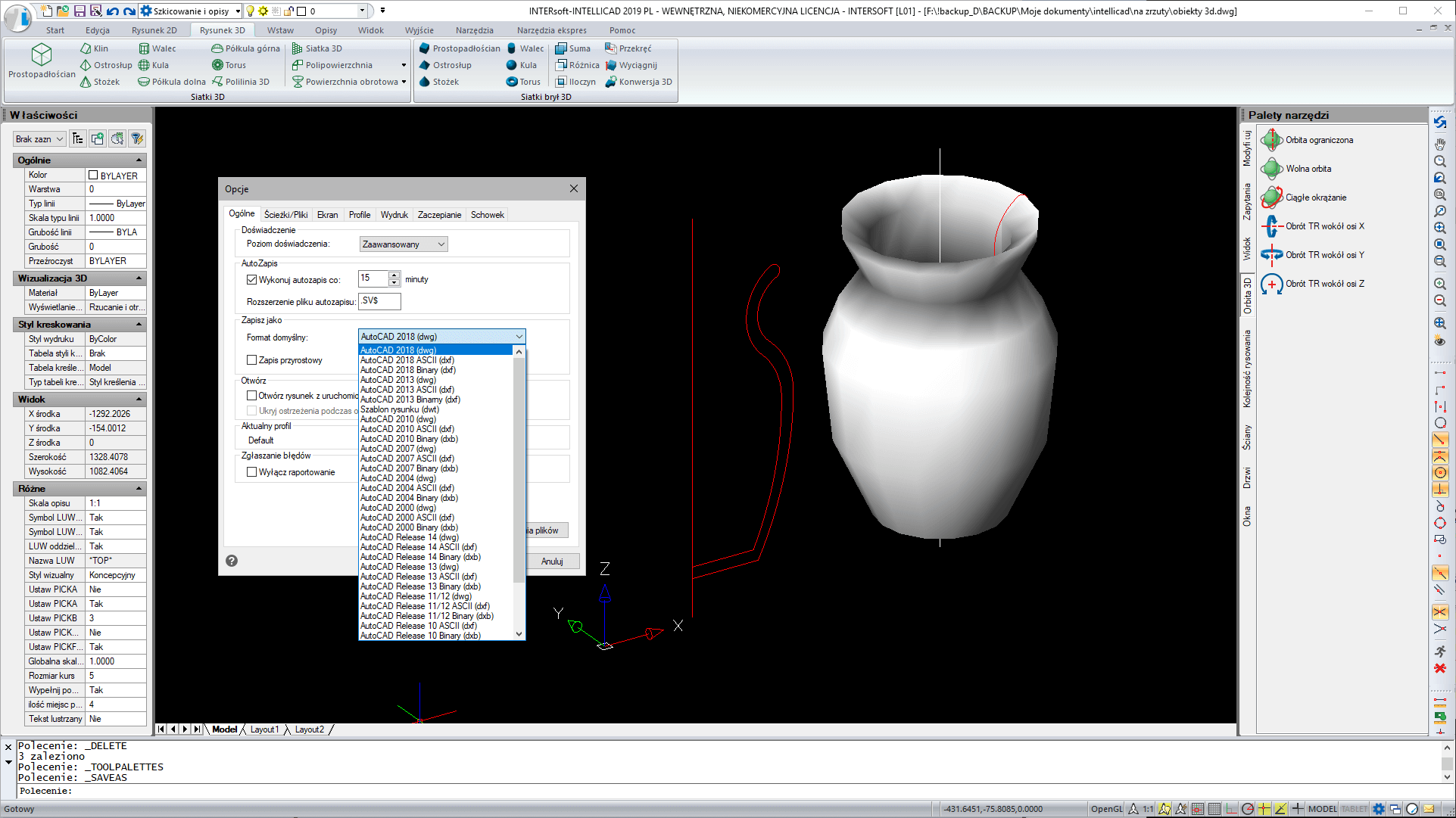
Task: Close the Opcje dialog
Action: [x=574, y=188]
